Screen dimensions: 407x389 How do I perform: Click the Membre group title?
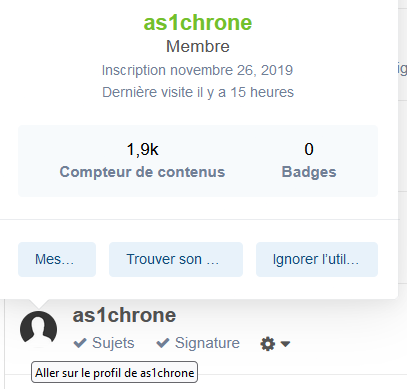tap(198, 46)
